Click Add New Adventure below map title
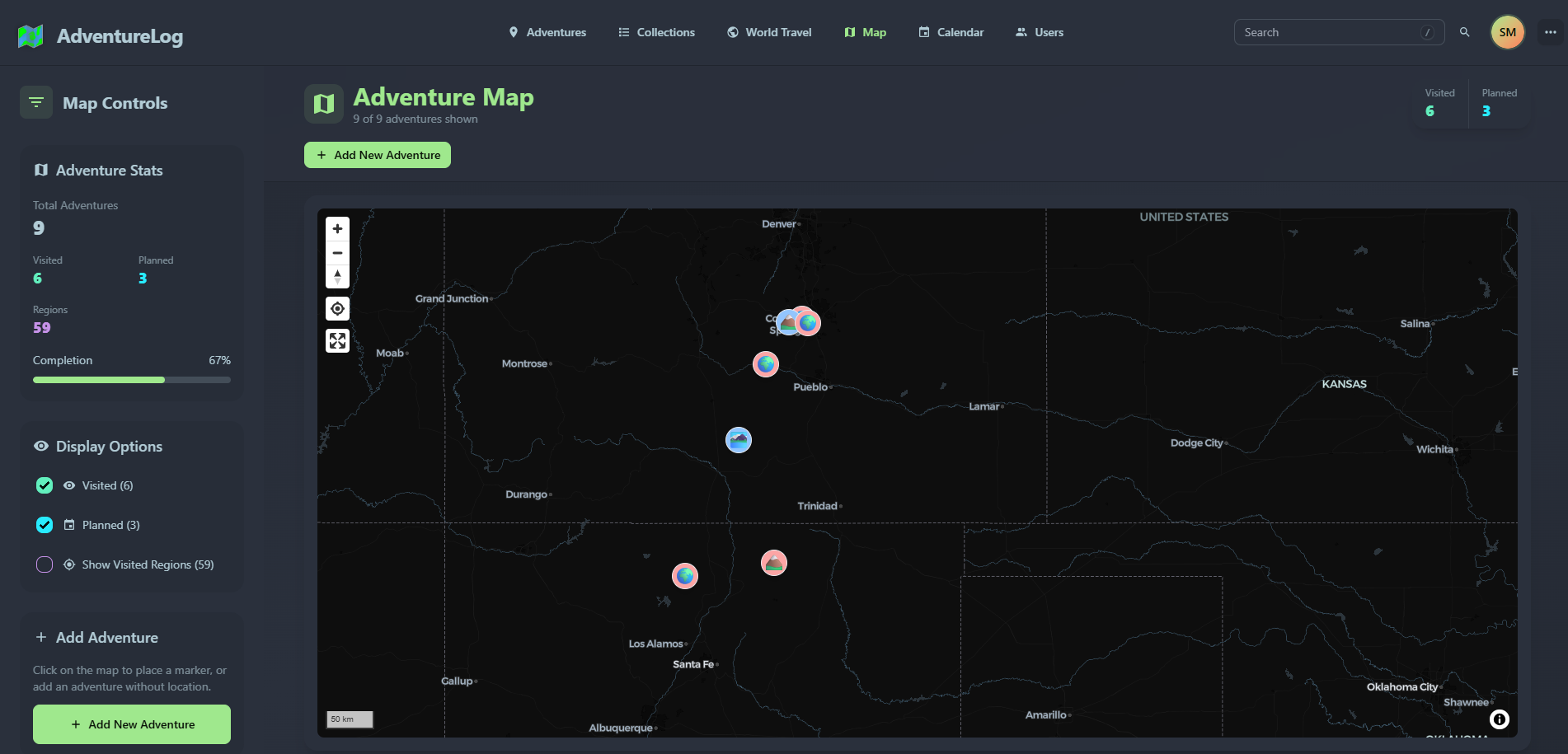The image size is (1568, 754). [378, 155]
